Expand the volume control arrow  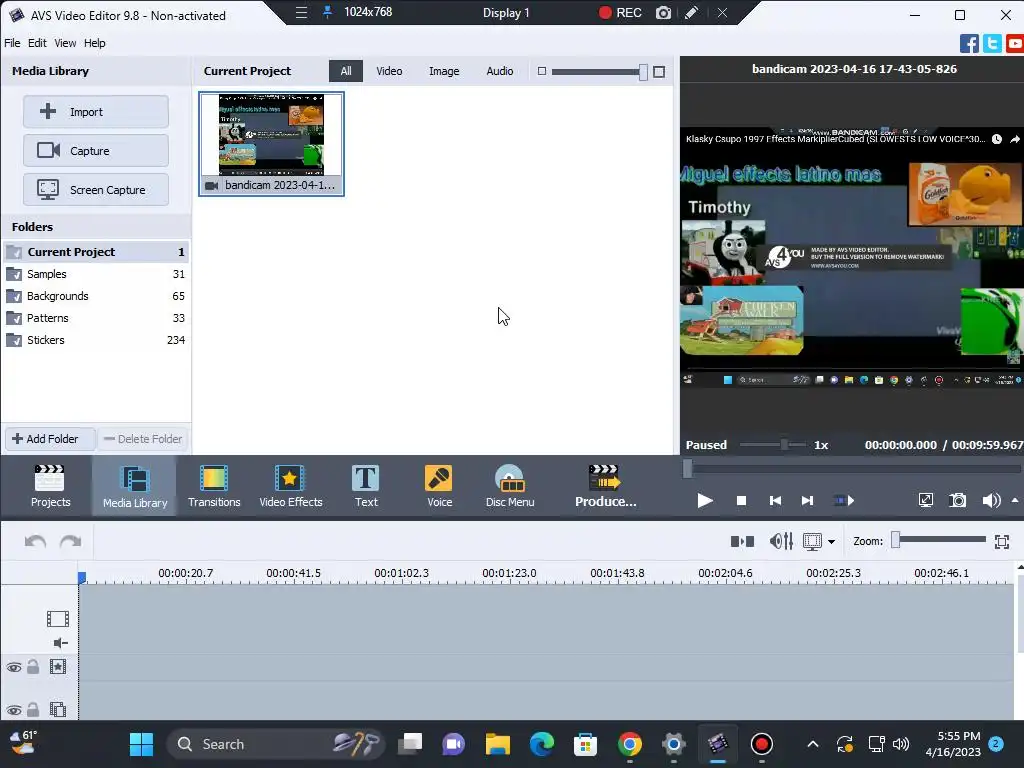[1015, 500]
